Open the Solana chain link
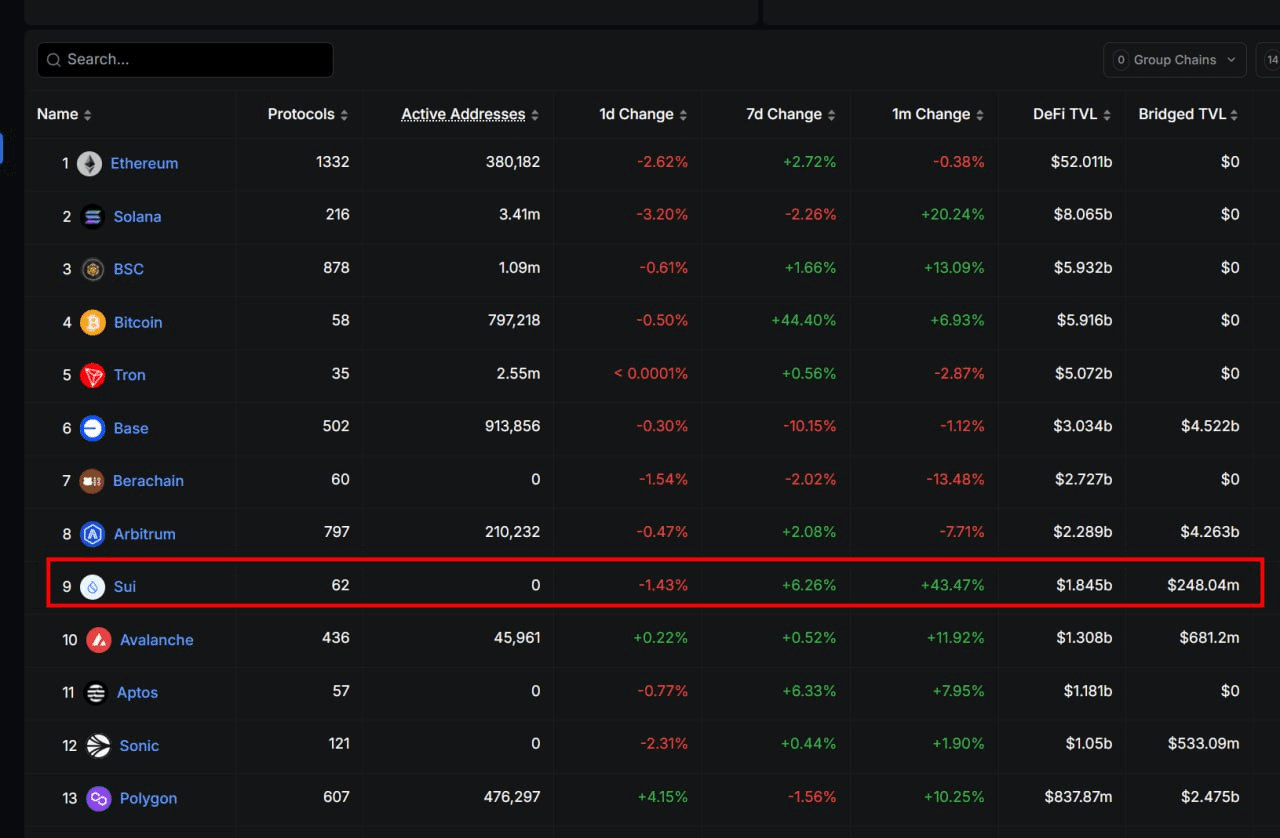 coord(137,217)
